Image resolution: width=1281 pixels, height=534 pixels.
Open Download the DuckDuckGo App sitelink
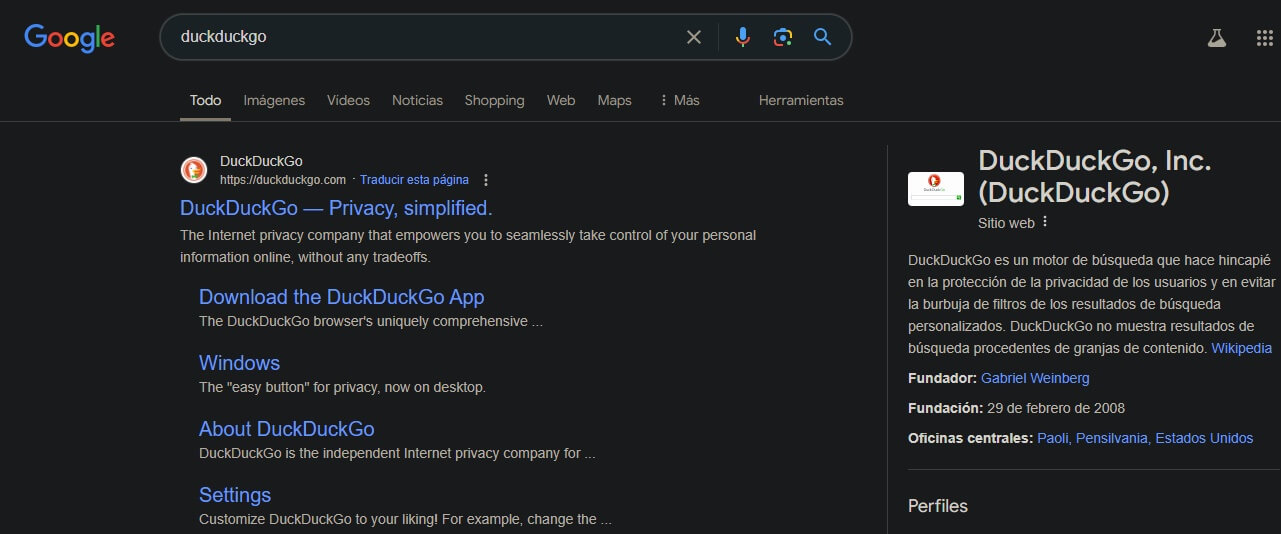[342, 297]
